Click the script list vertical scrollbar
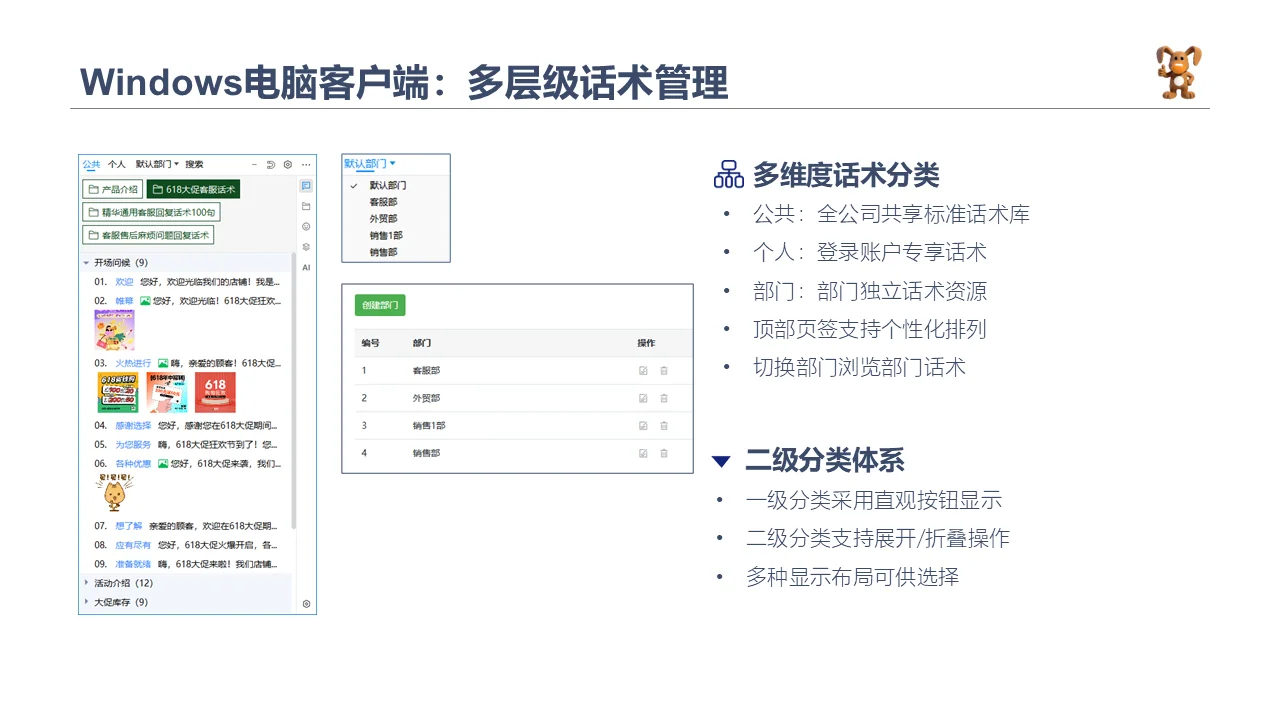1280x720 pixels. 293,390
